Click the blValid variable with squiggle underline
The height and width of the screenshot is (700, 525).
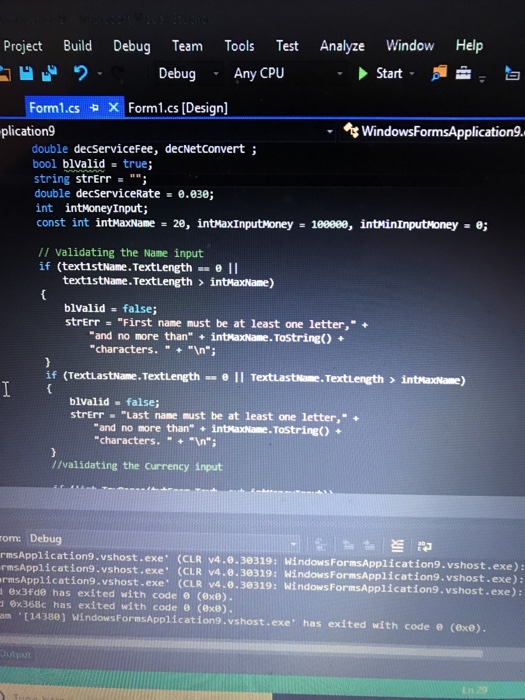coord(83,164)
